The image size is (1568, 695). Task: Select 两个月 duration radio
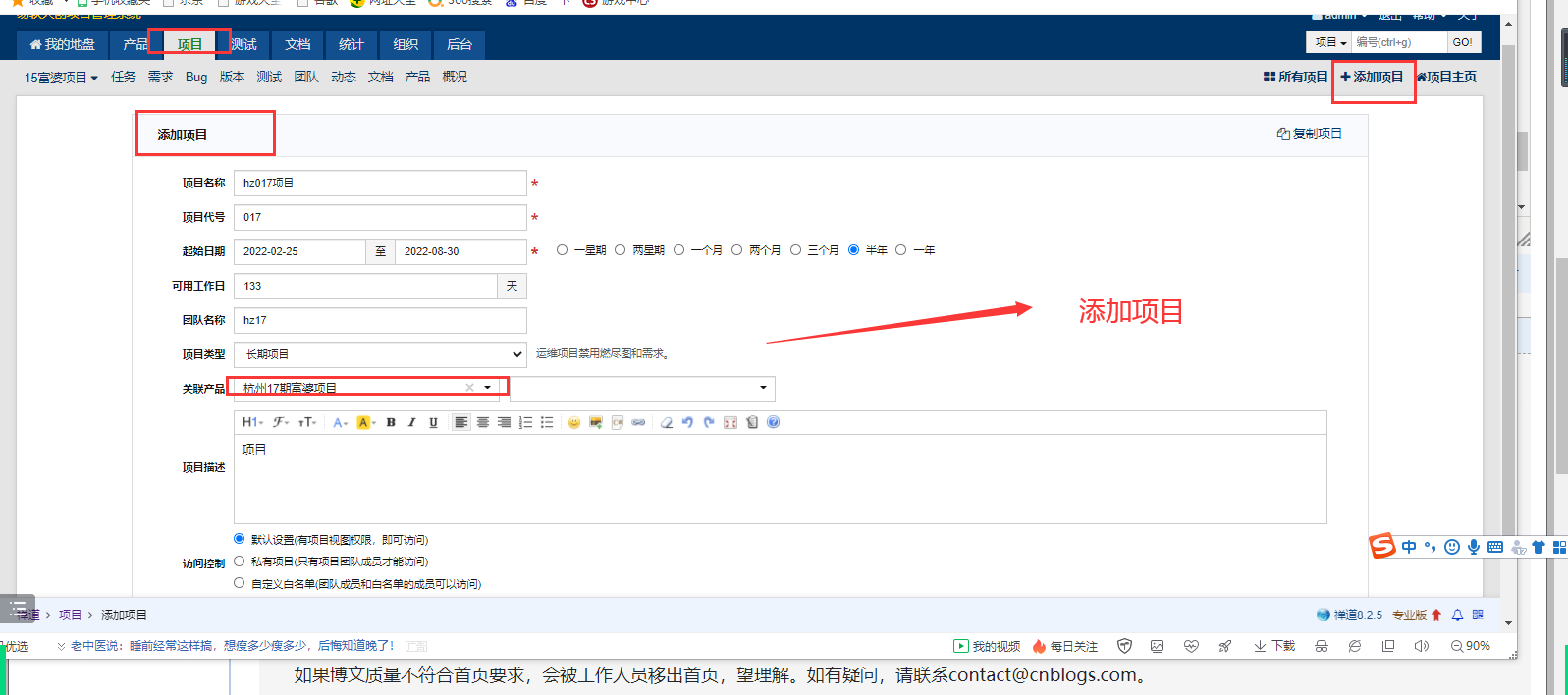pos(736,250)
